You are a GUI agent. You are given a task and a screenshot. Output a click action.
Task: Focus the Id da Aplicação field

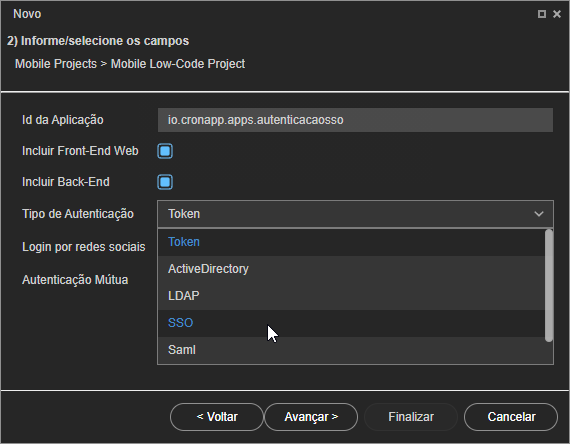pyautogui.click(x=355, y=120)
